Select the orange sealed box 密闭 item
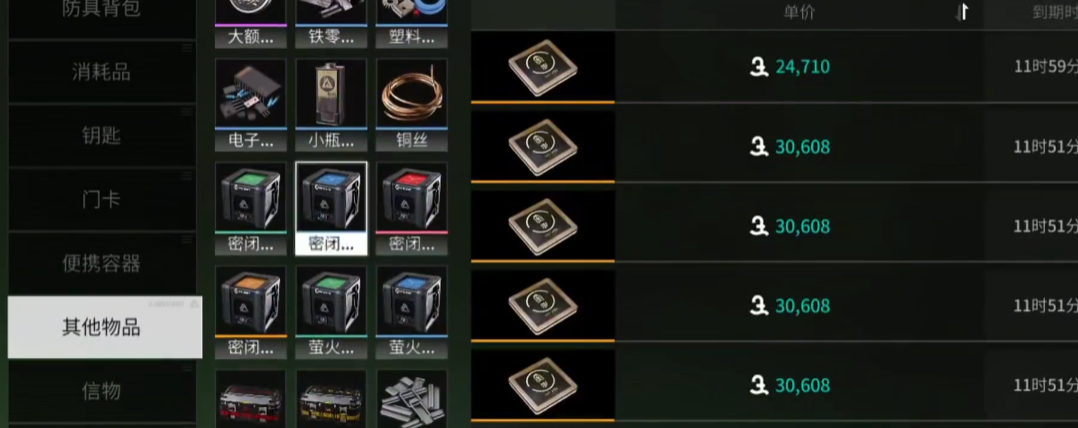This screenshot has width=1078, height=428. [x=250, y=313]
